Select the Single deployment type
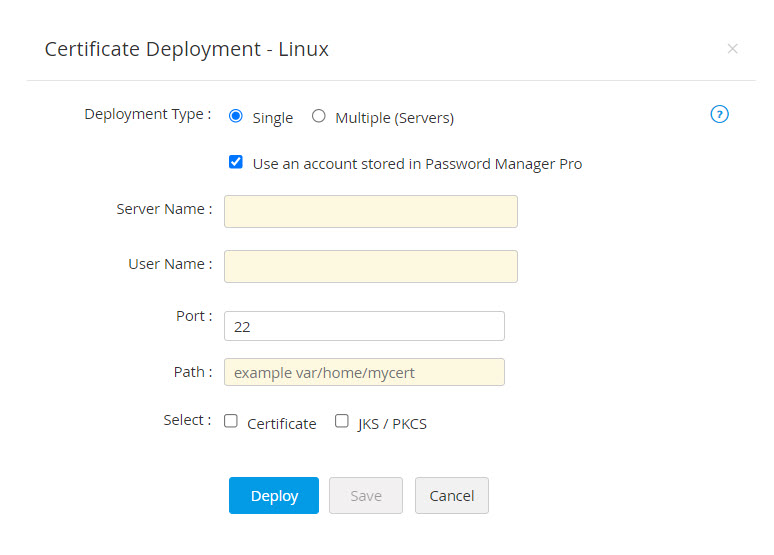The height and width of the screenshot is (555, 774). point(236,116)
